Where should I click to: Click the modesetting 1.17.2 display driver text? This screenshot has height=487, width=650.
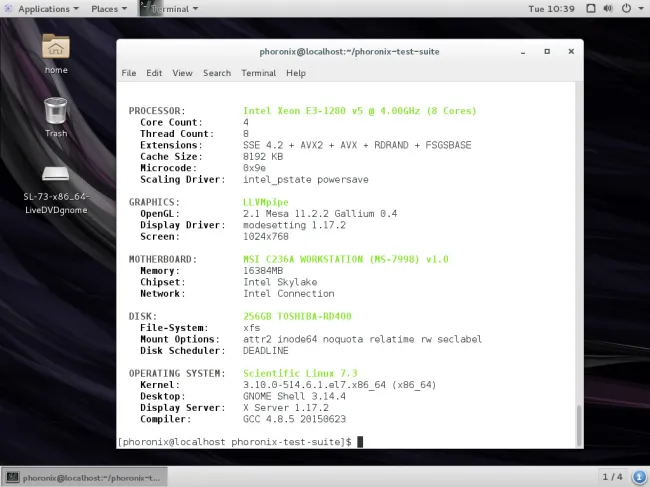pos(294,225)
